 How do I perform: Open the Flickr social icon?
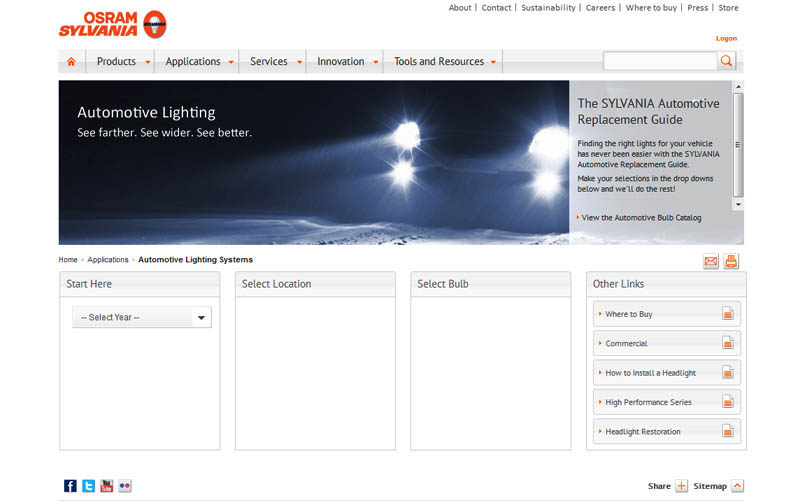pyautogui.click(x=125, y=486)
